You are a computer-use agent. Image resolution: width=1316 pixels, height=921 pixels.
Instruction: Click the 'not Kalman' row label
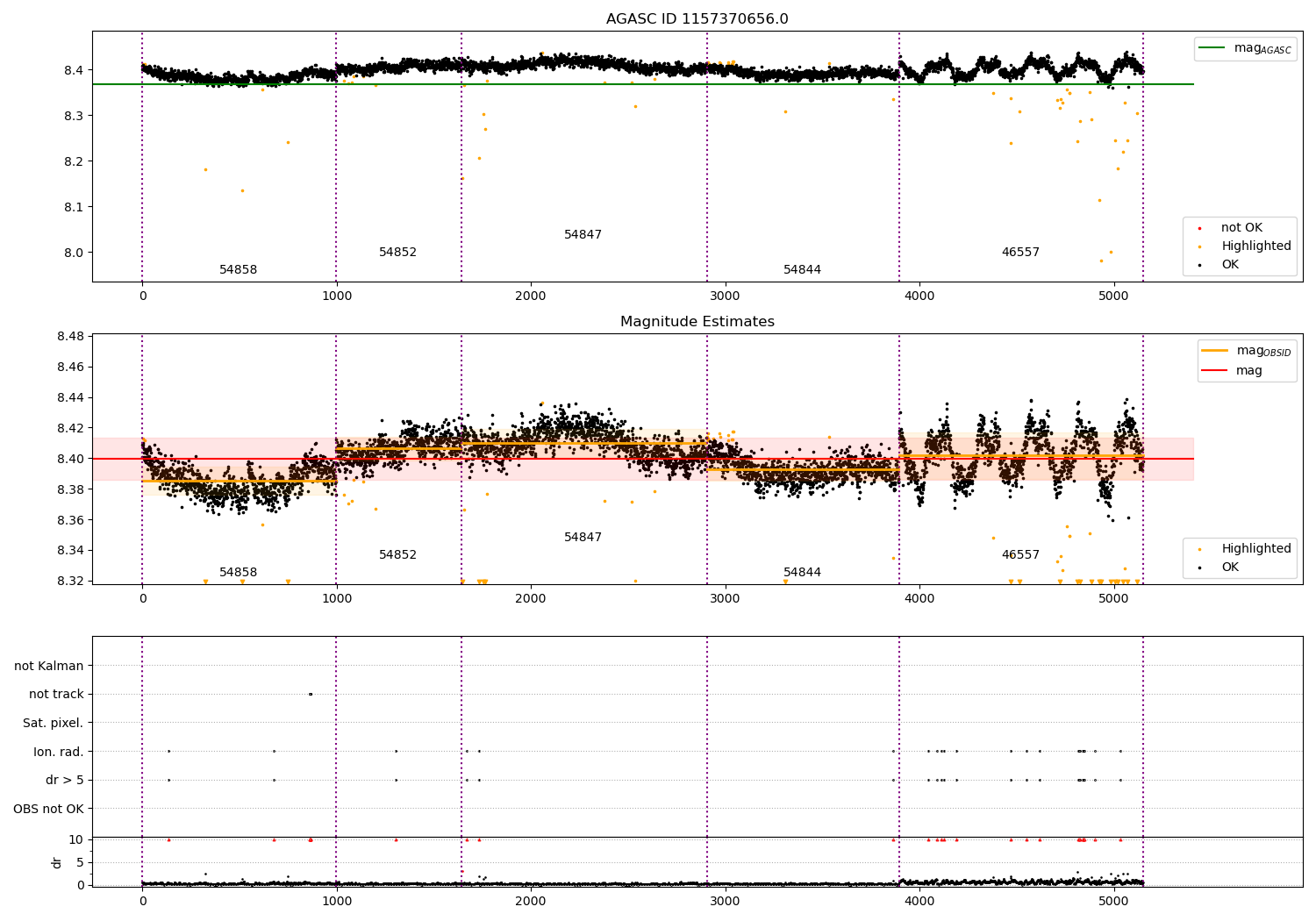[x=48, y=667]
